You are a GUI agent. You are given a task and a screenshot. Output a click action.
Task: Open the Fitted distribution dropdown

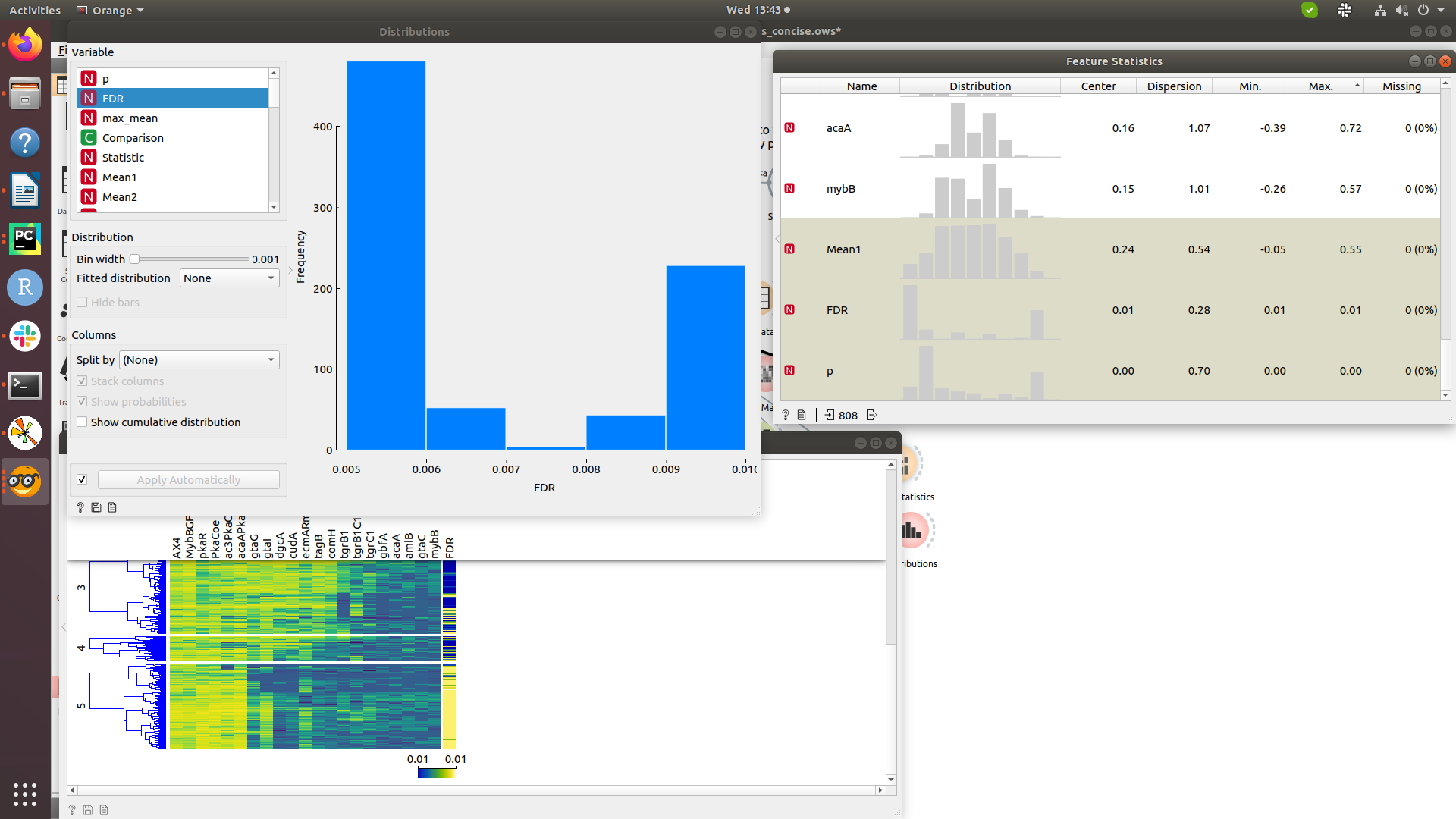tap(229, 278)
